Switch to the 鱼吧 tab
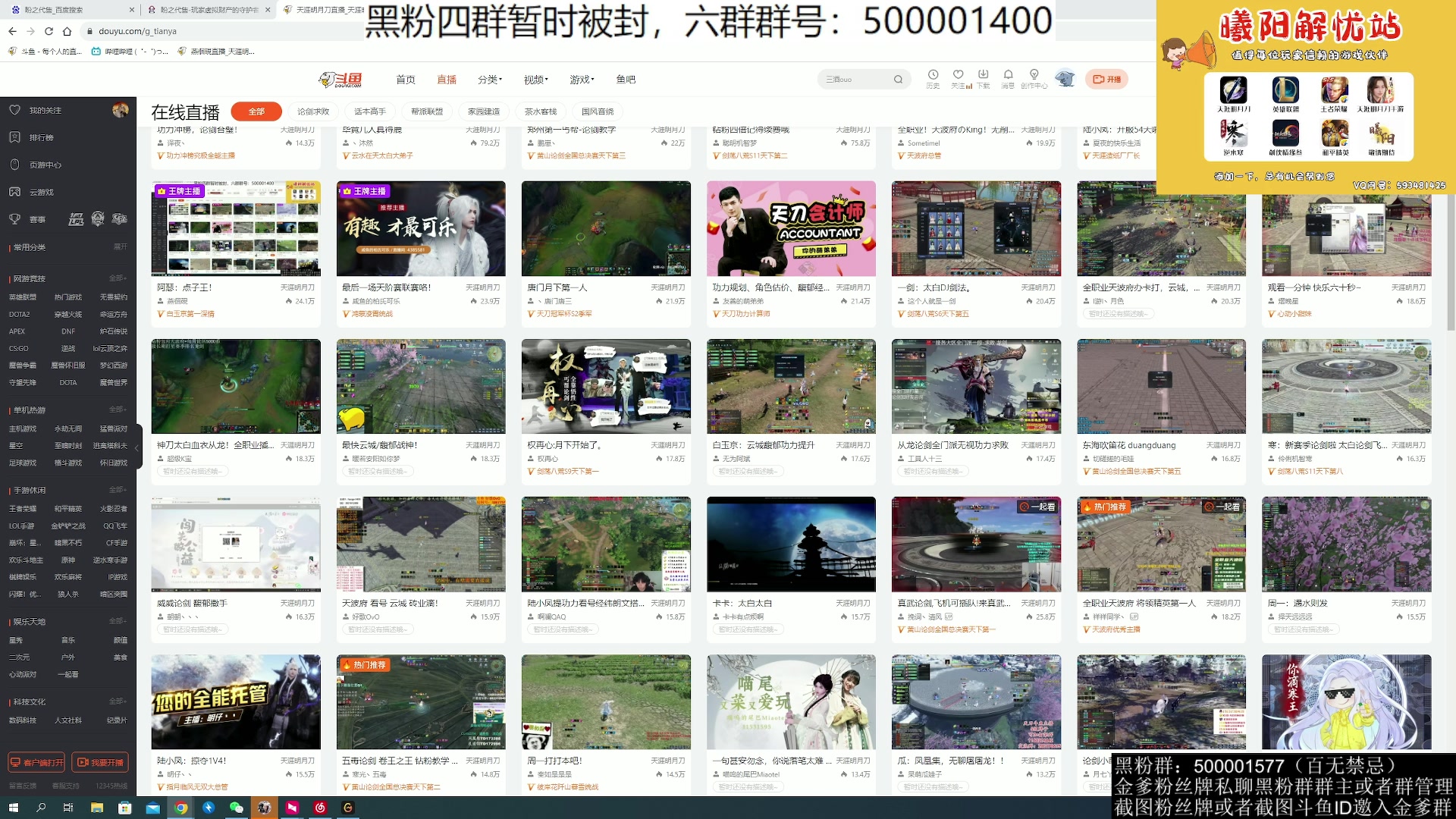The height and width of the screenshot is (819, 1456). pos(625,79)
